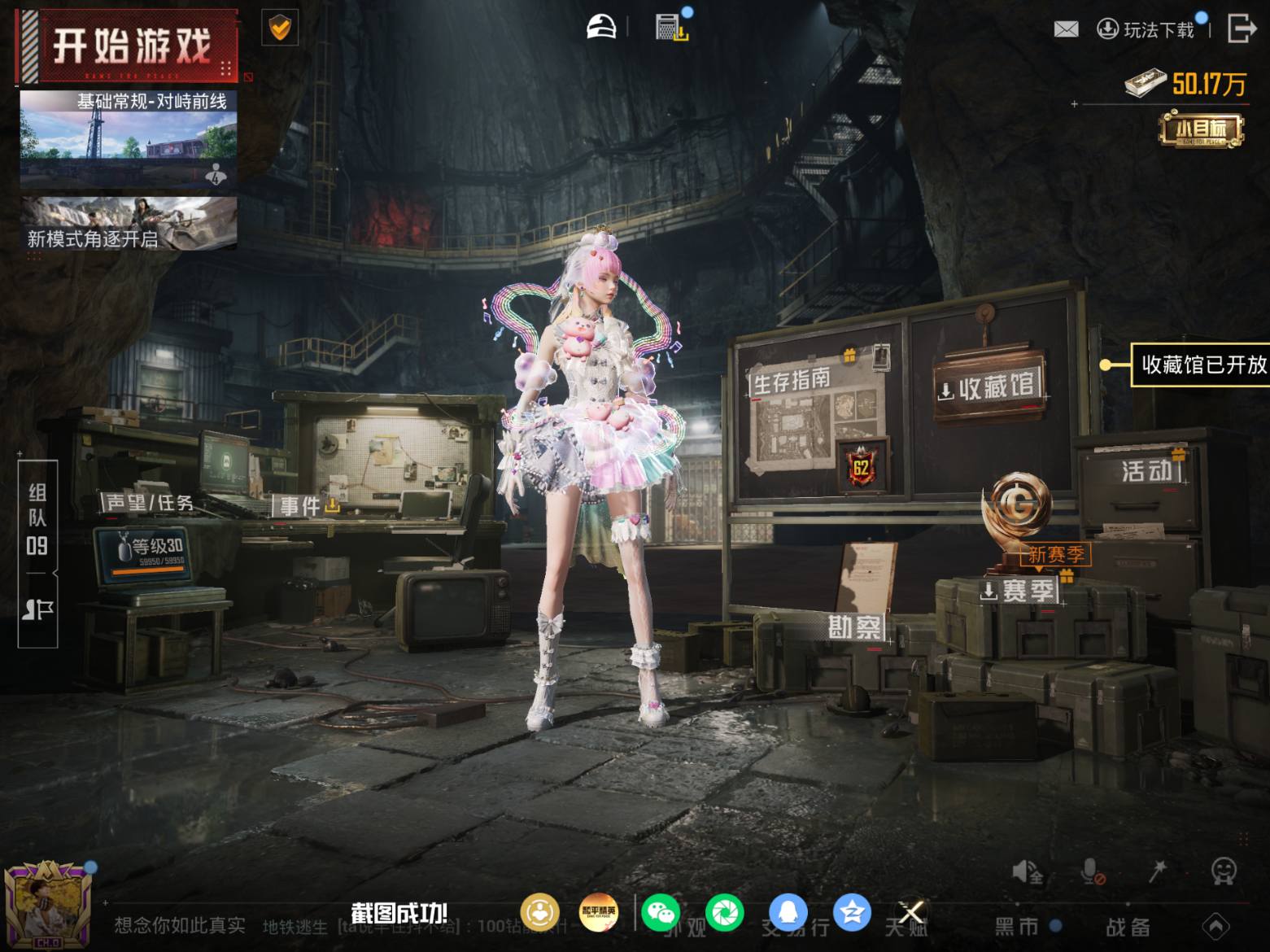Open 玩法下载 mode downloads
This screenshot has width=1270, height=952.
coord(1147,30)
